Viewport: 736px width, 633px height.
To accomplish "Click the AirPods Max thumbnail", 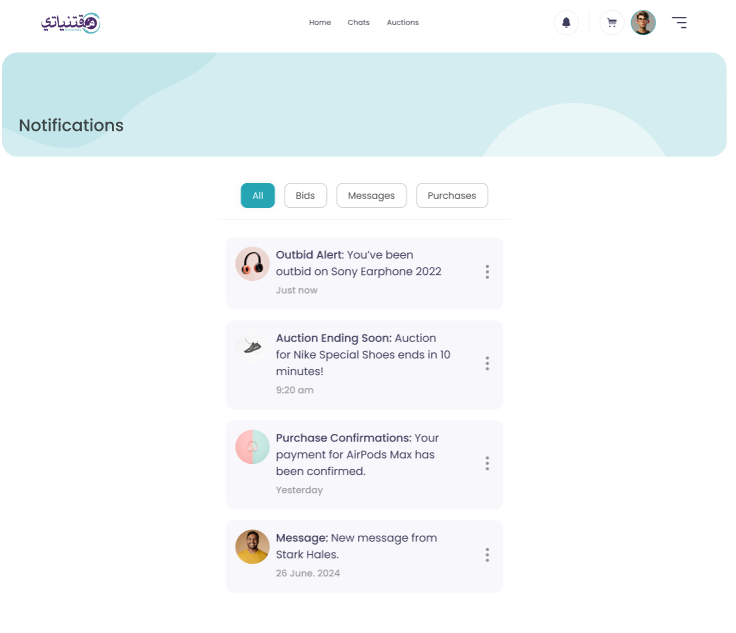I will tap(253, 447).
